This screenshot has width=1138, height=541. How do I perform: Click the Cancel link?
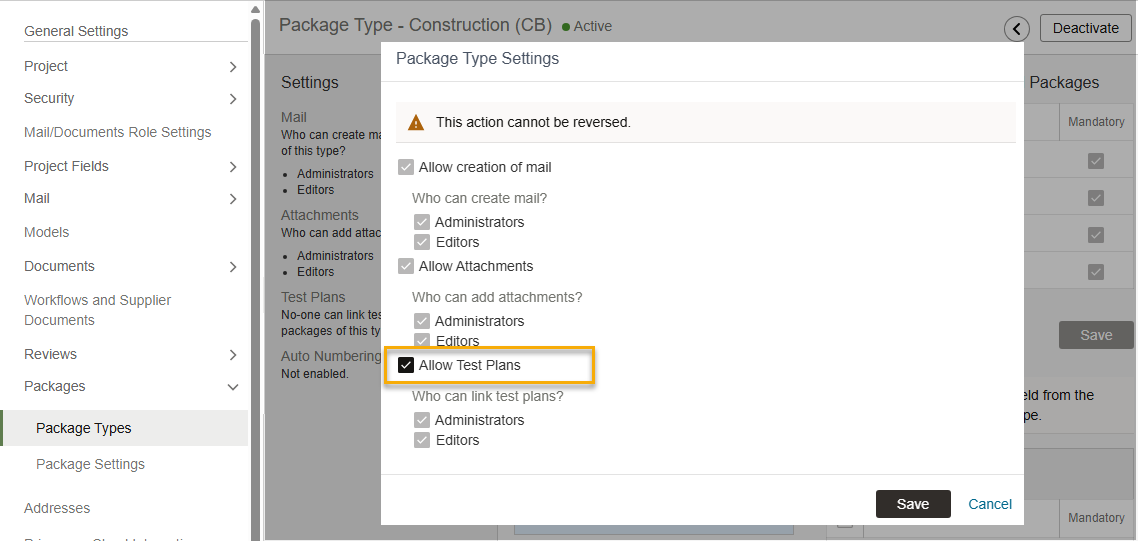(990, 504)
